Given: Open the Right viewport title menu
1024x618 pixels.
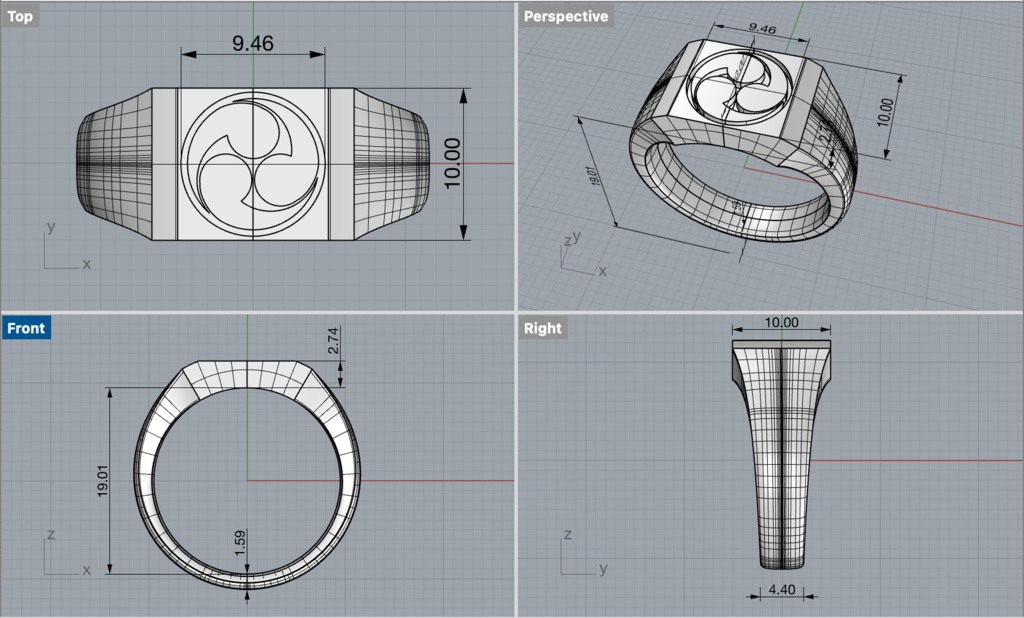Looking at the screenshot, I should click(x=541, y=327).
